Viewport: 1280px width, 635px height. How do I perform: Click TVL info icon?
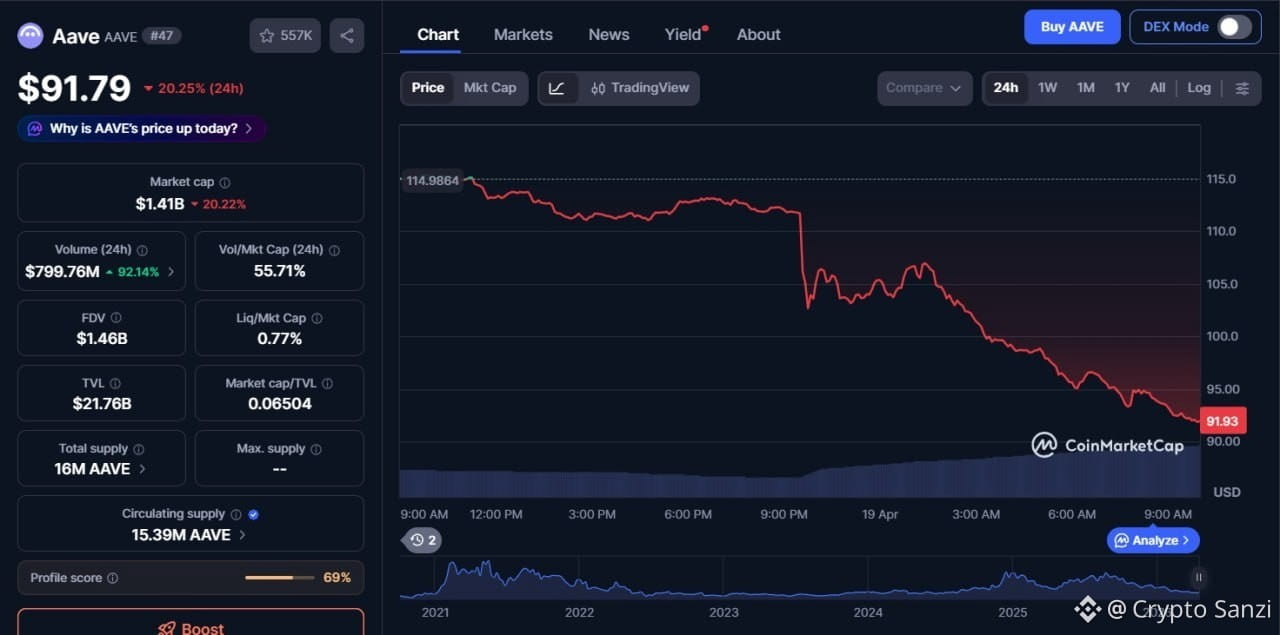click(x=115, y=383)
